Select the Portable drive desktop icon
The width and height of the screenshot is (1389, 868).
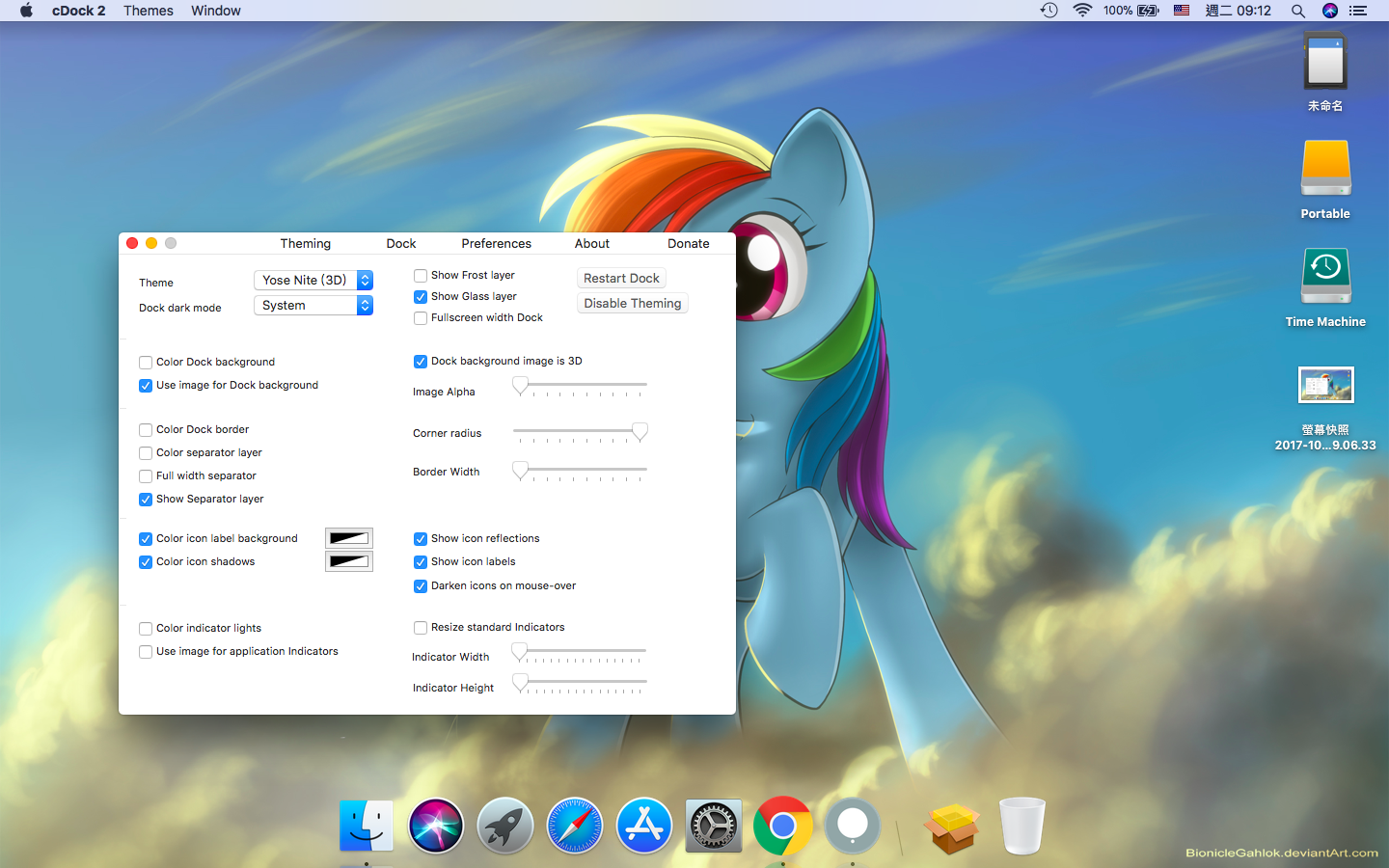point(1325,169)
